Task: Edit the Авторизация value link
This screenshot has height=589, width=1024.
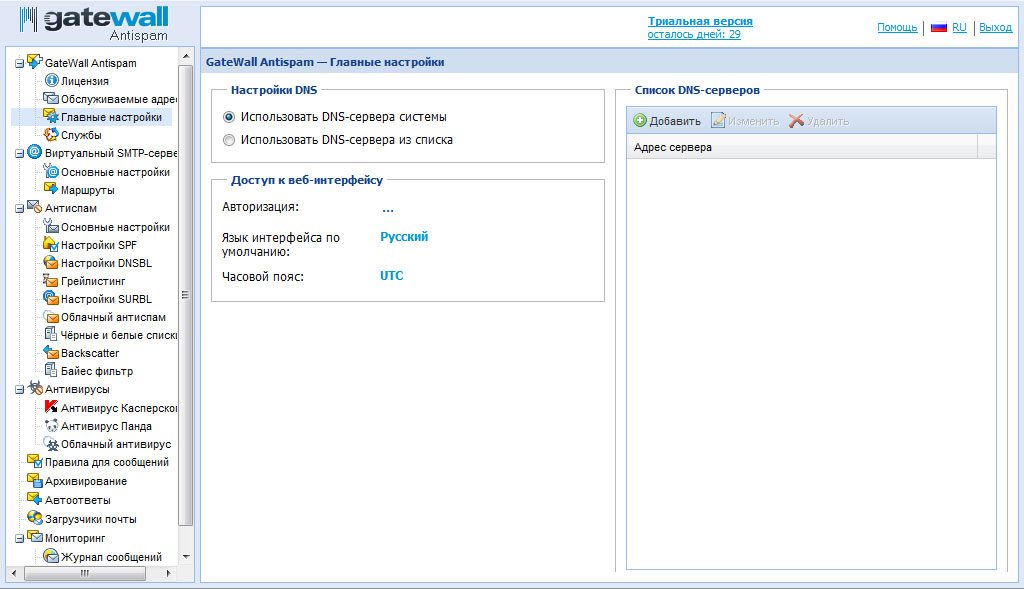Action: pyautogui.click(x=388, y=208)
